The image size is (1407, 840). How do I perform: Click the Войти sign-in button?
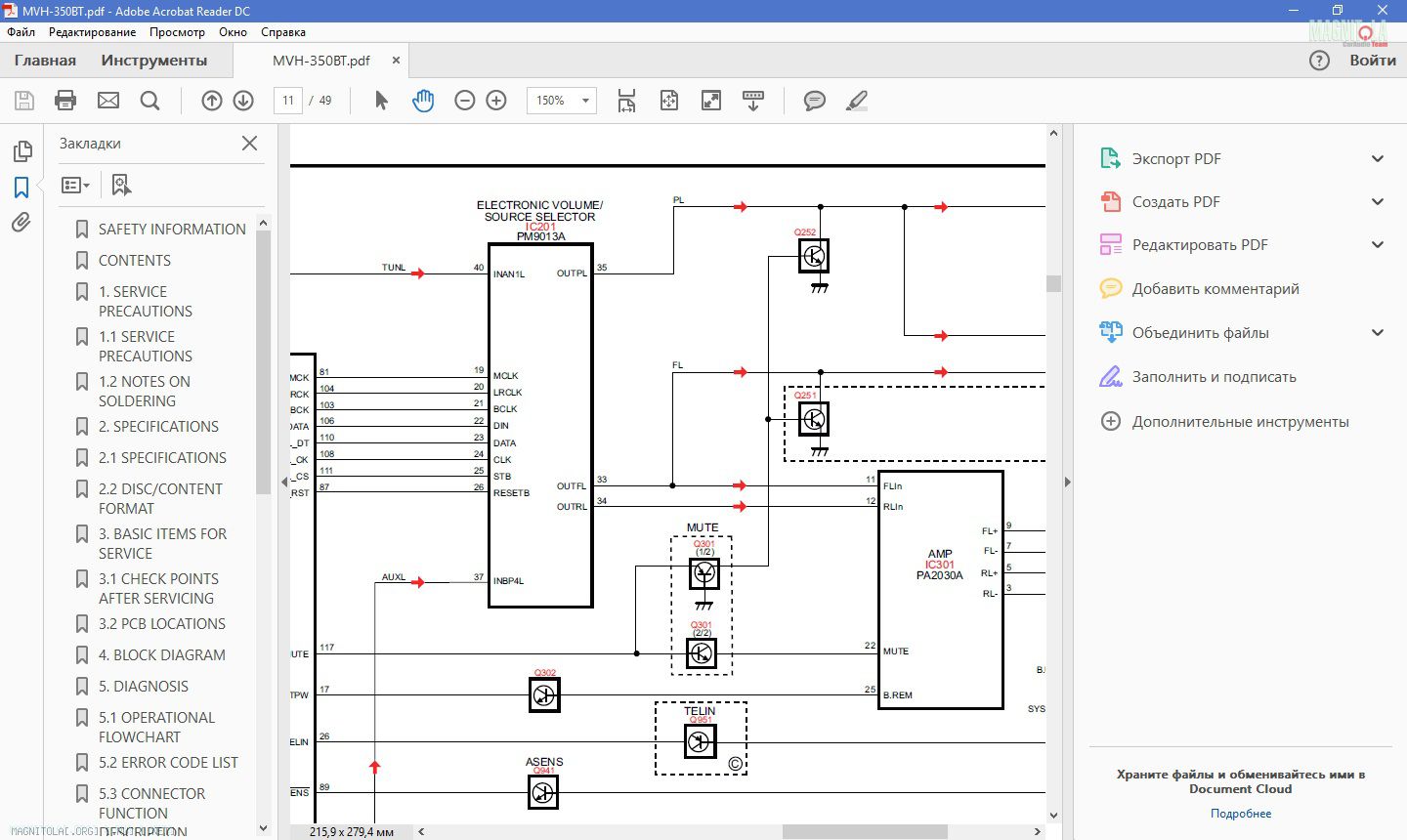[1372, 61]
